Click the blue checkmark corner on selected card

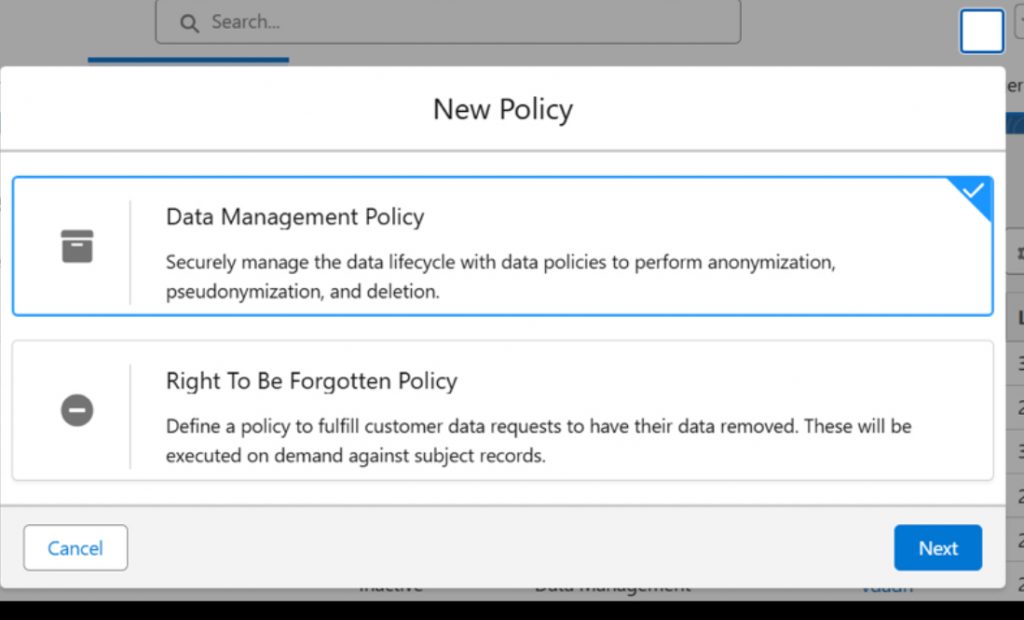[x=975, y=193]
